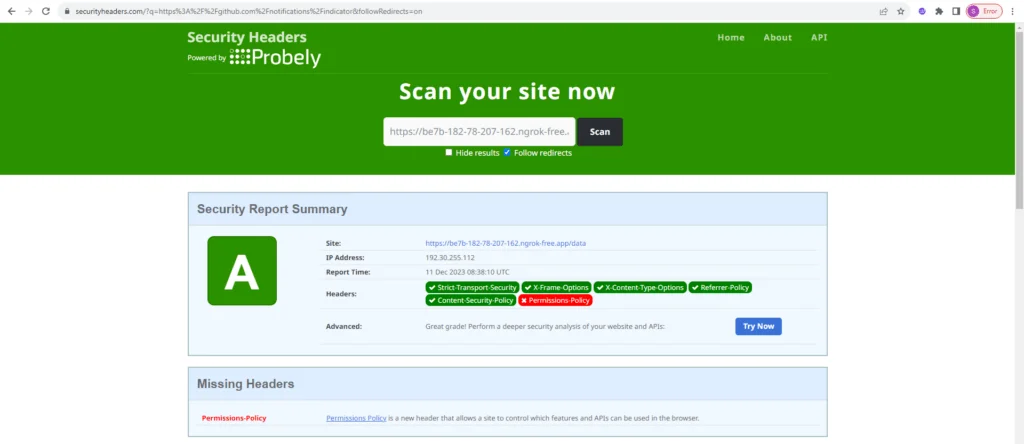
Task: Click the Try Now button
Action: tap(758, 326)
